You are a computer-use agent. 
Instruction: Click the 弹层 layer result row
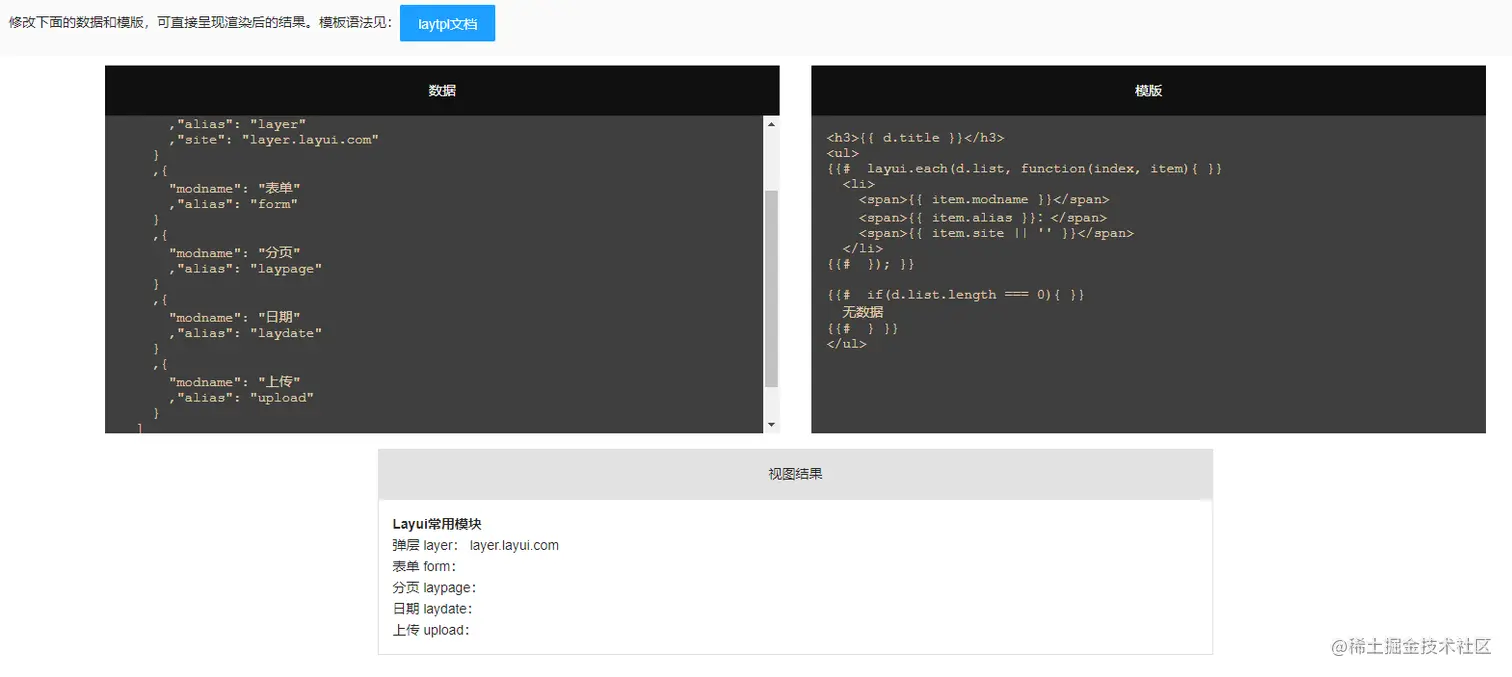475,545
